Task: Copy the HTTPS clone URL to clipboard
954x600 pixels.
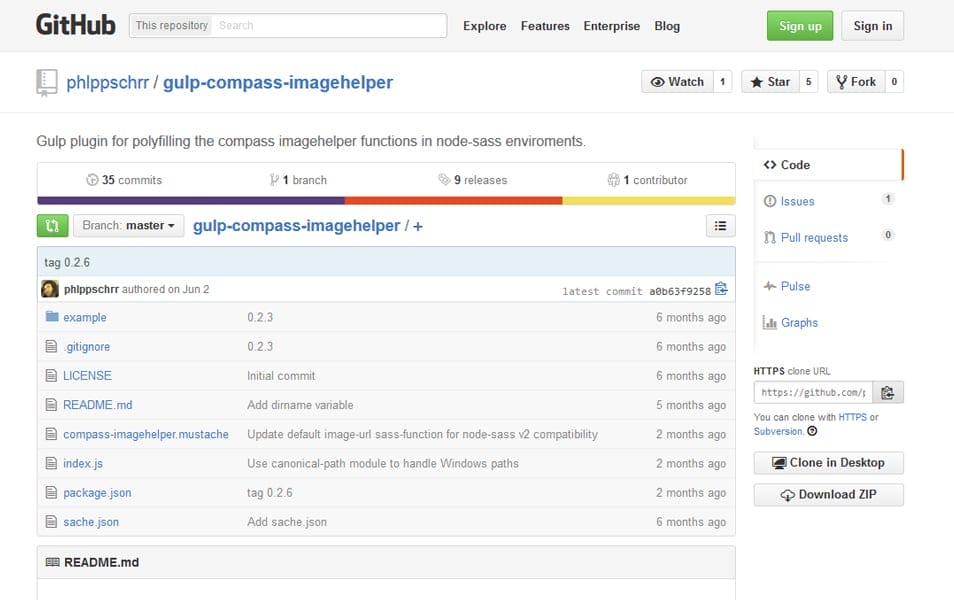Action: (x=888, y=392)
